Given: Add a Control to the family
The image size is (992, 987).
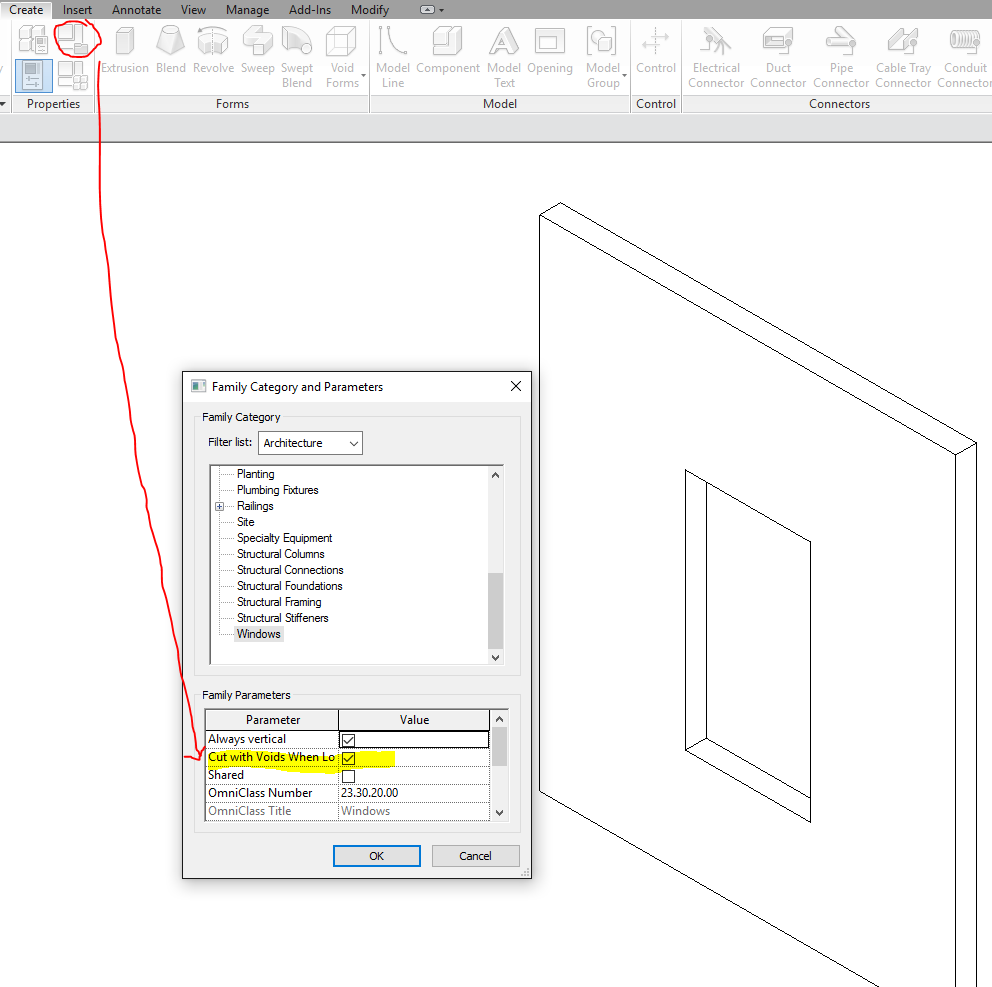Looking at the screenshot, I should (656, 50).
